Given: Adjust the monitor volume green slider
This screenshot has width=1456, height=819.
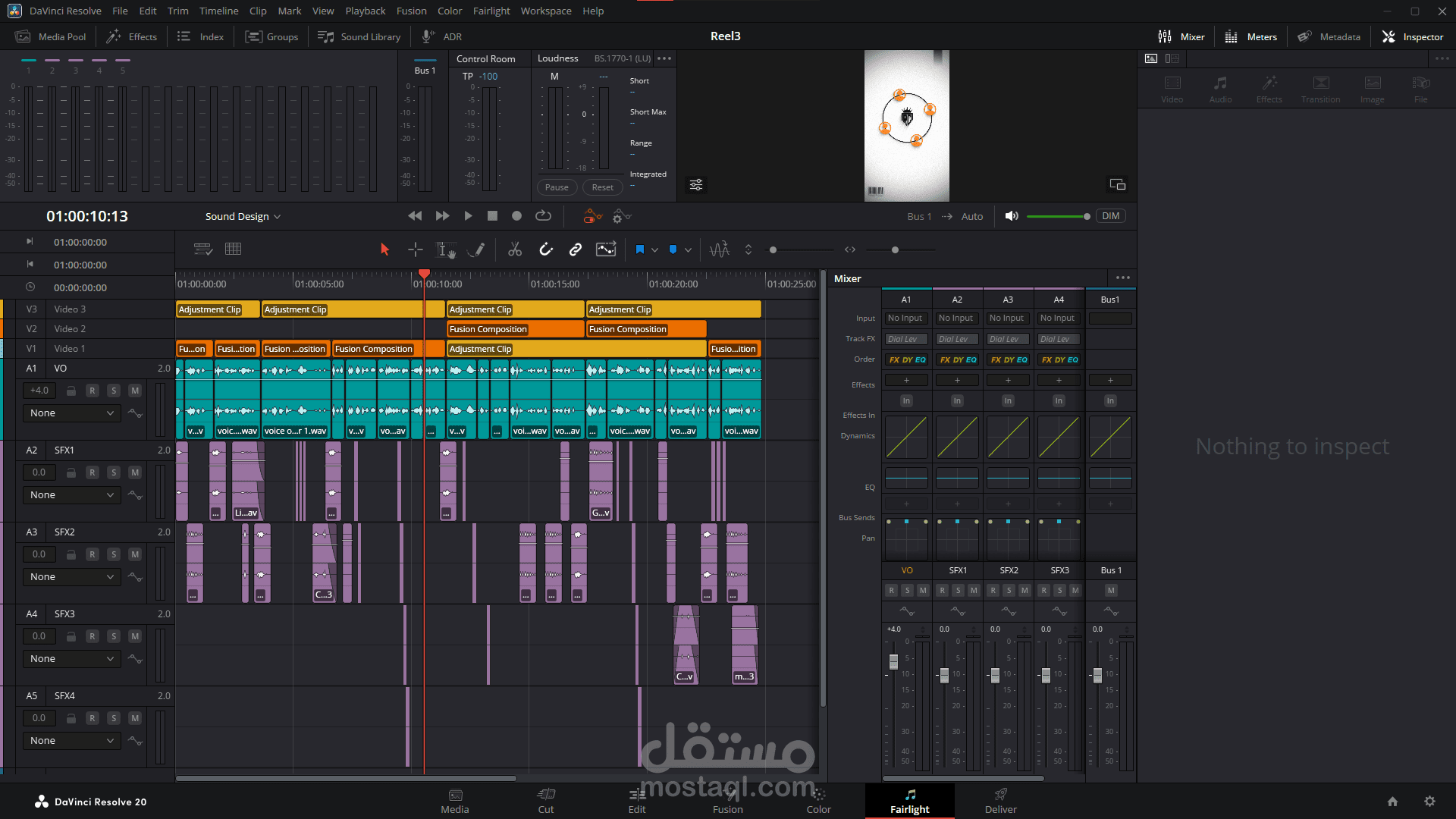Looking at the screenshot, I should (x=1057, y=216).
